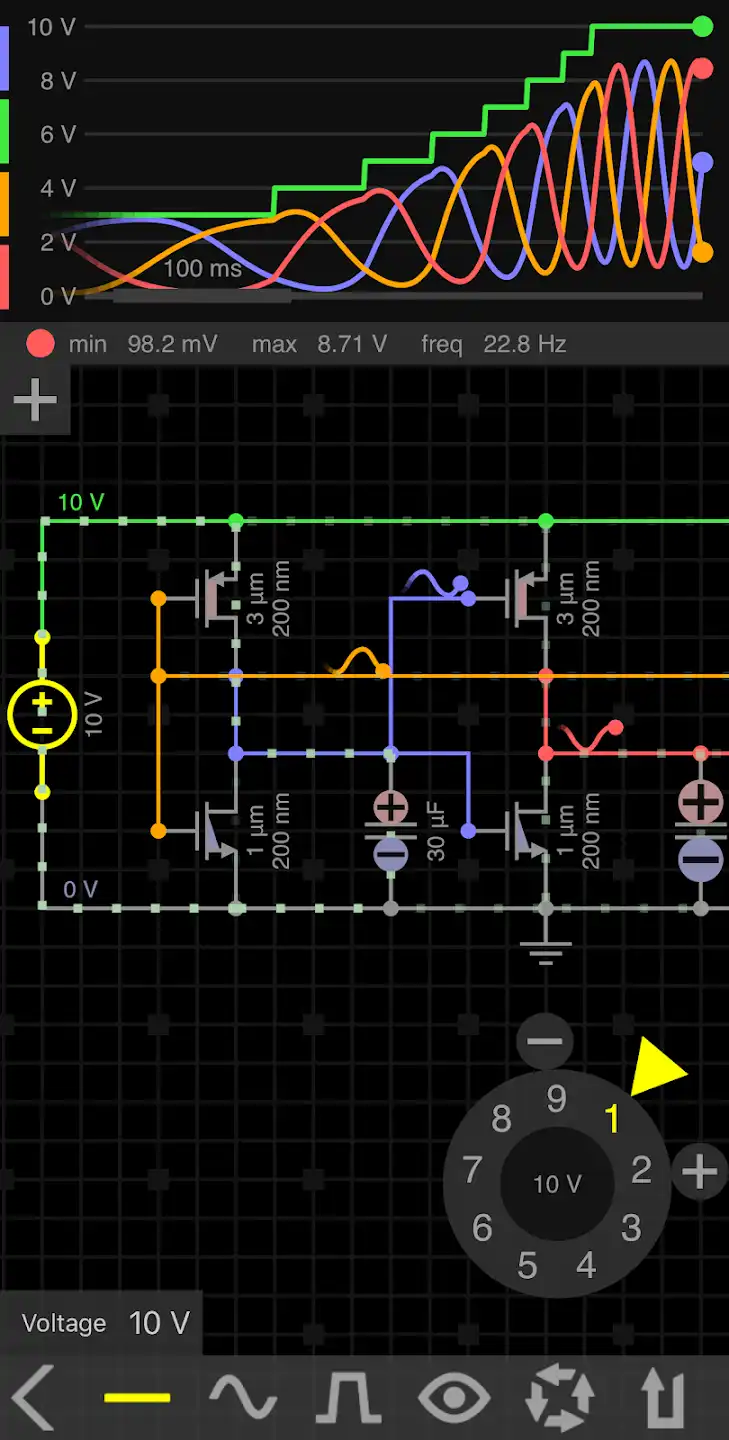Tap the green 10 V node label
The width and height of the screenshot is (729, 1440).
(x=80, y=502)
